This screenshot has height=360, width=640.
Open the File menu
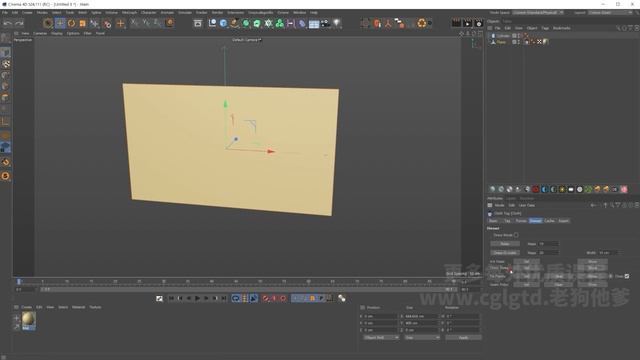(x=5, y=13)
